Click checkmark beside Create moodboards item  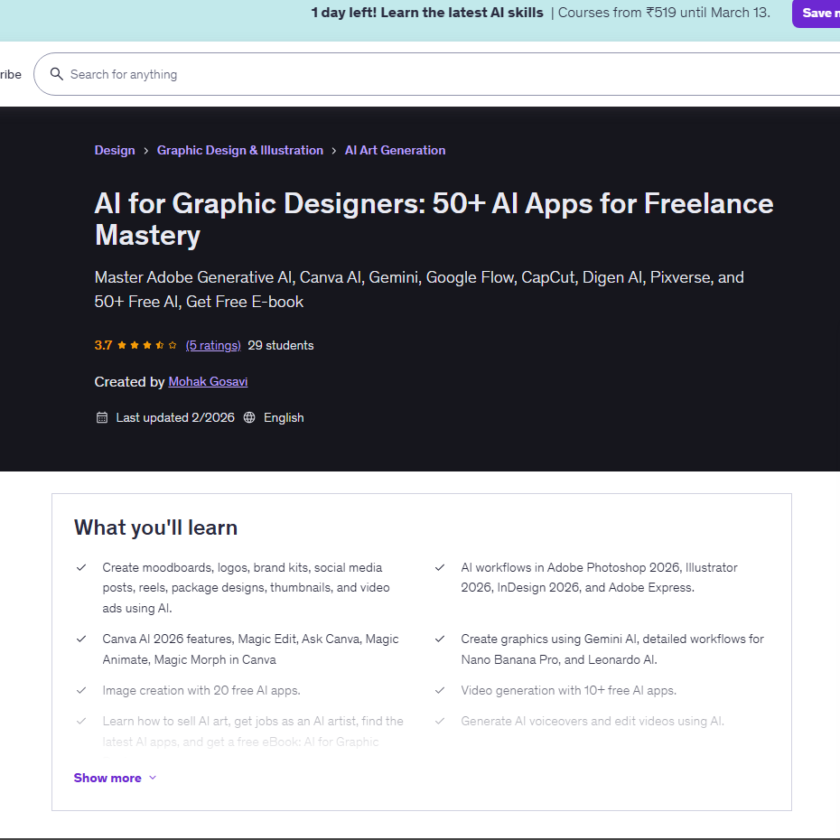point(81,568)
